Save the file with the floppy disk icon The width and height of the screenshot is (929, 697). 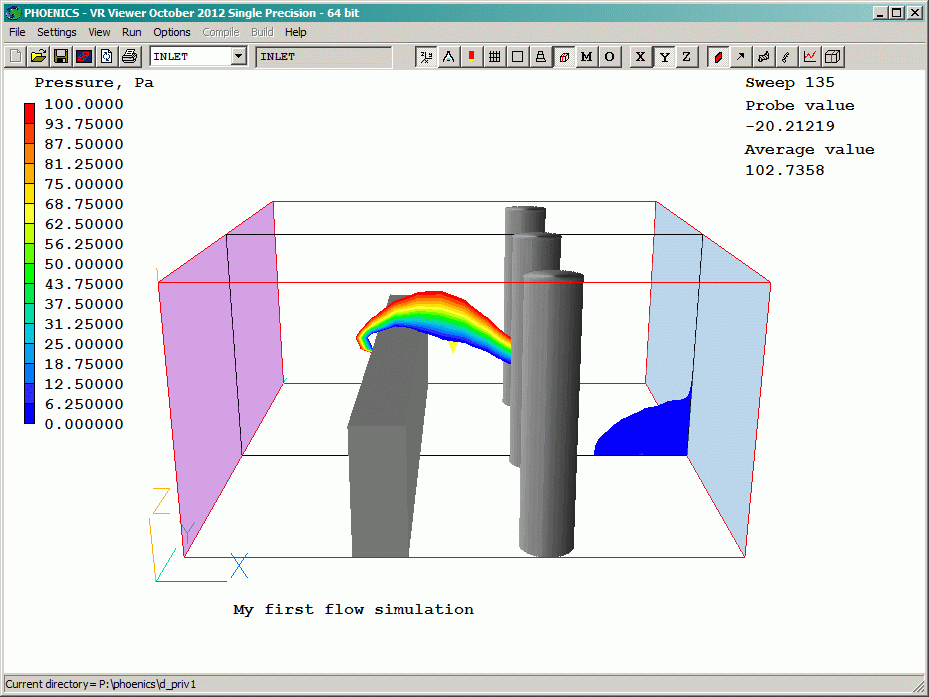[x=61, y=57]
